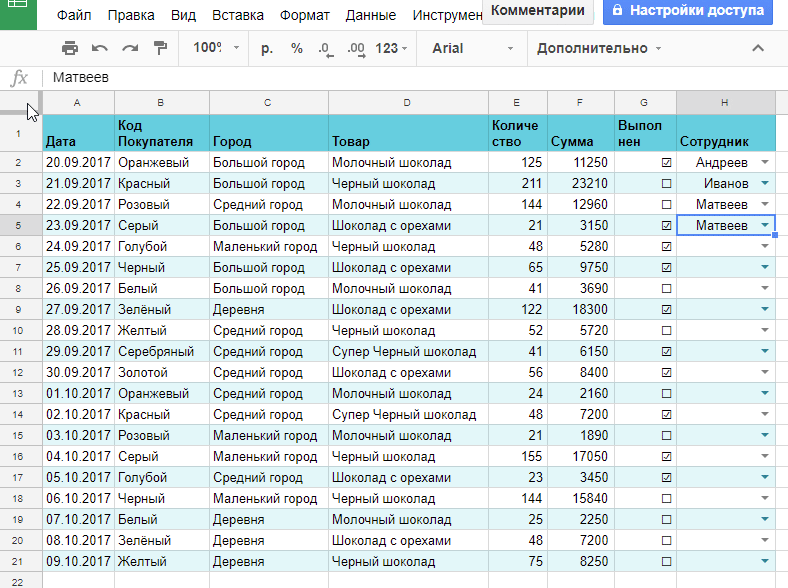Open the 123 number format dropdown
Image resolution: width=788 pixels, height=588 pixels.
tap(391, 48)
